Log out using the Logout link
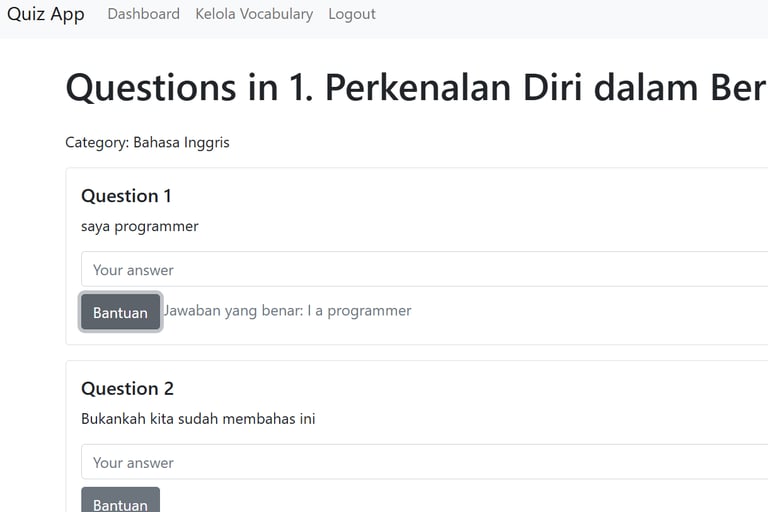 point(352,14)
